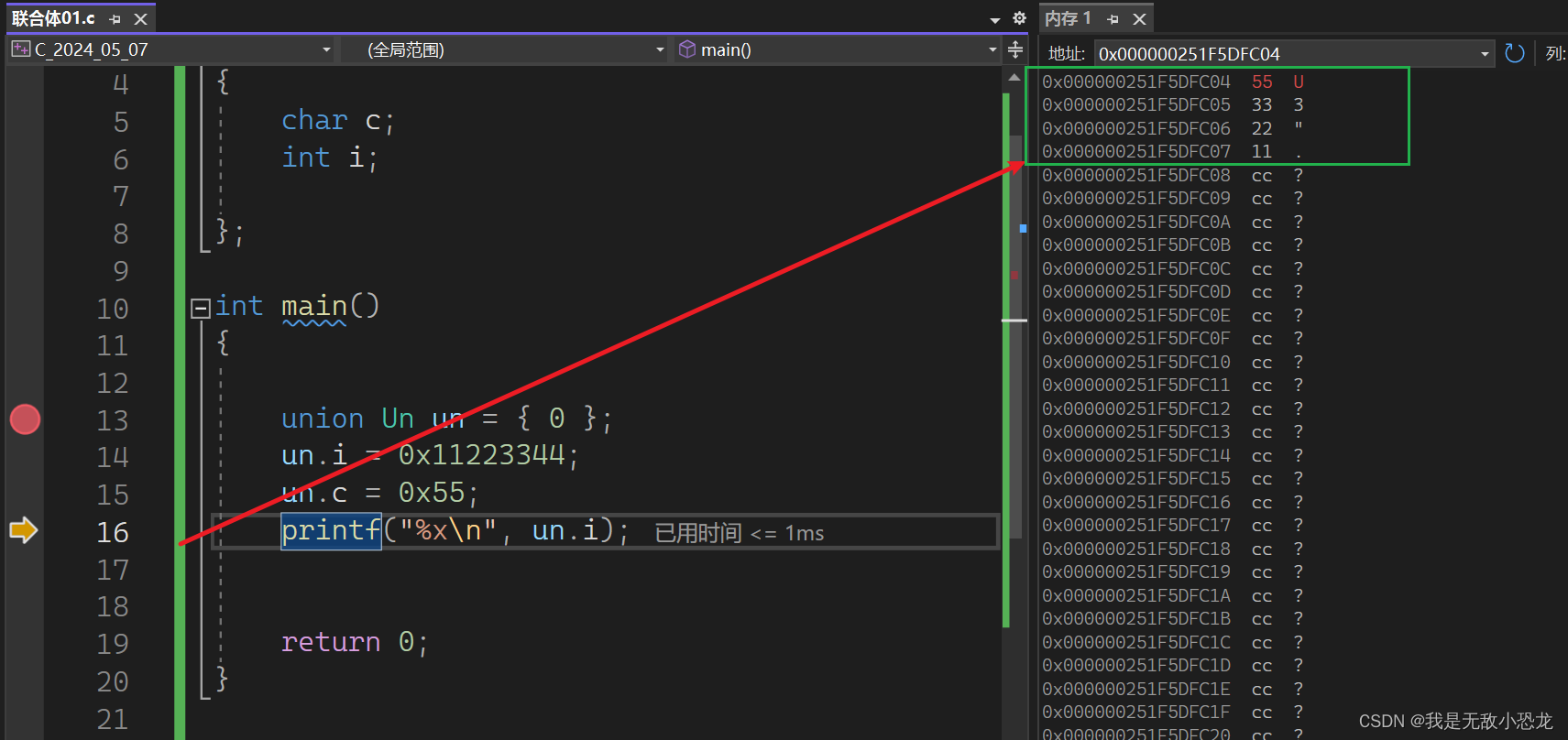Click the 地址: label in memory window
Screen dimensions: 1568x740
pos(1066,54)
